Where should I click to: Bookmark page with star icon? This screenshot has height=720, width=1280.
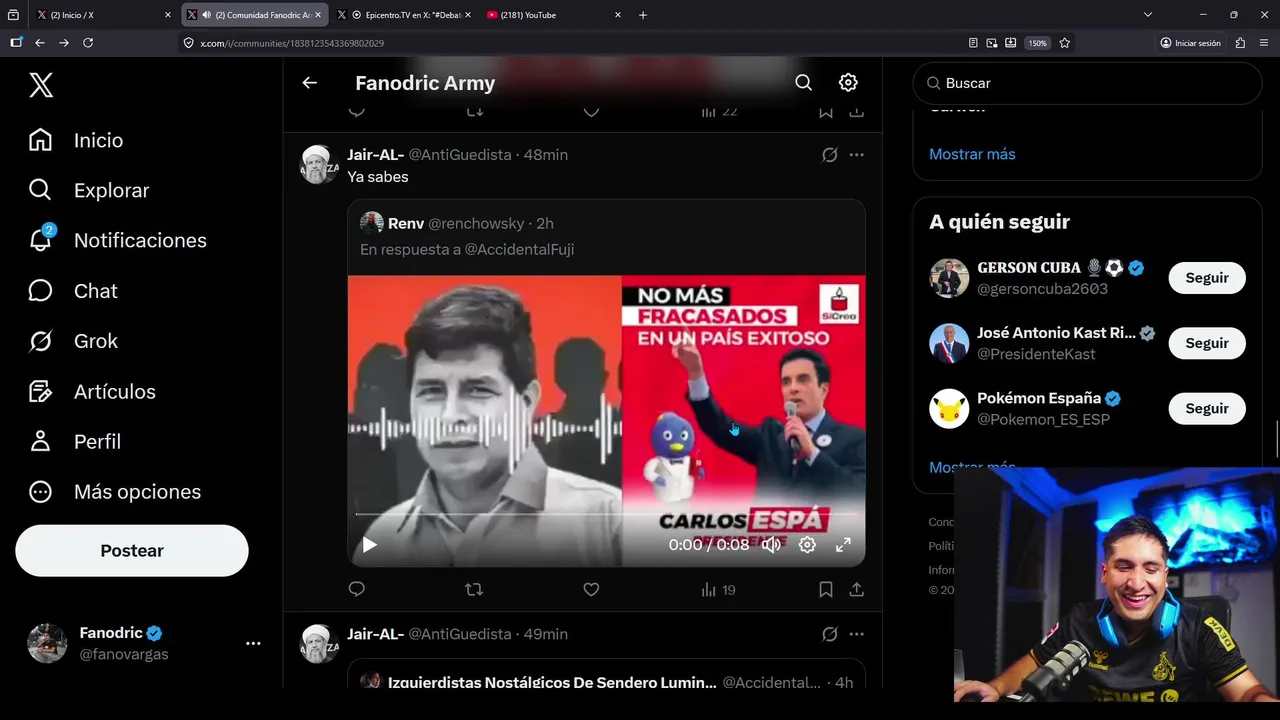(x=1065, y=43)
